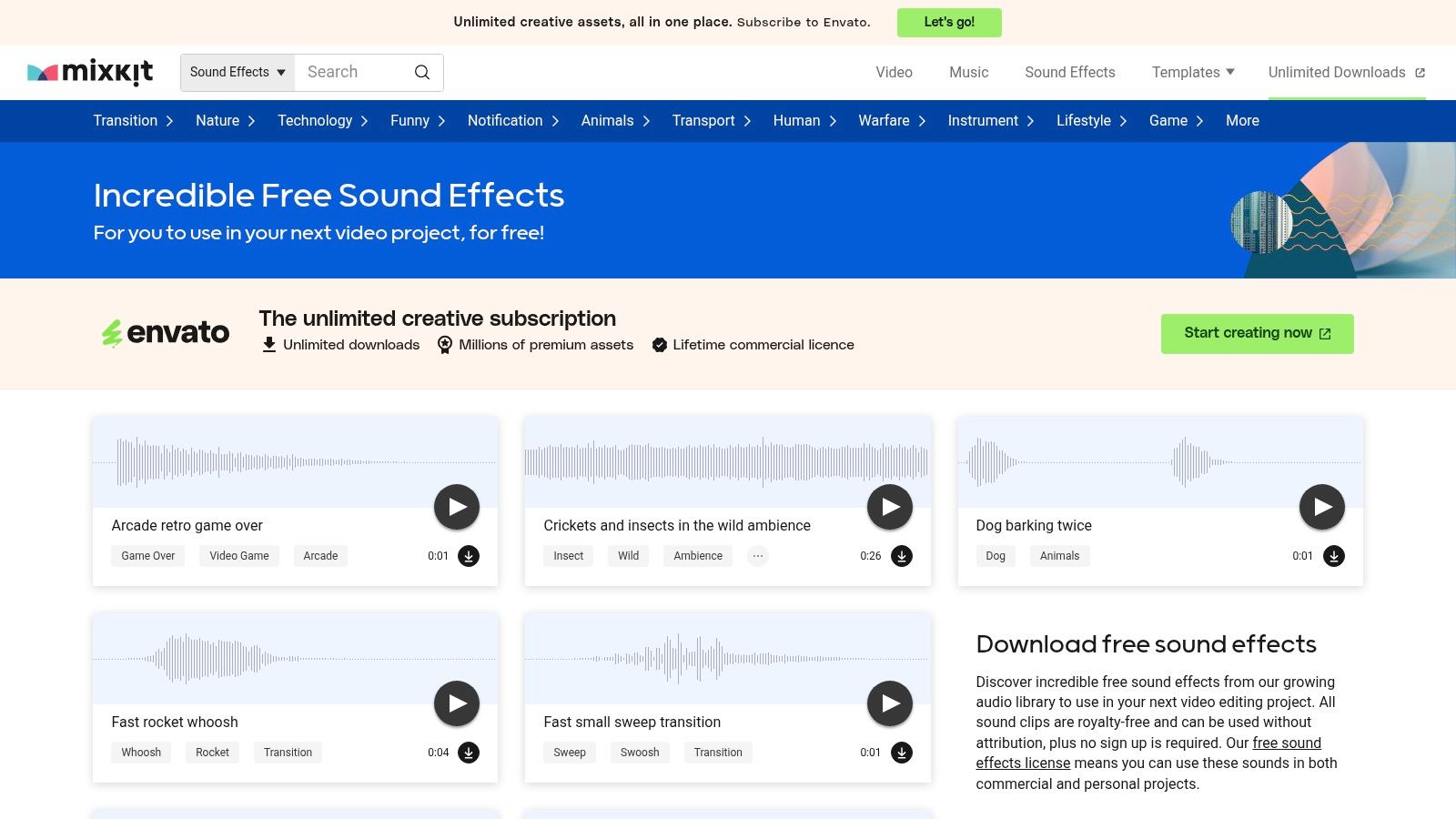Image resolution: width=1456 pixels, height=819 pixels.
Task: Play the Crickets and insects ambience sound
Action: (x=889, y=506)
